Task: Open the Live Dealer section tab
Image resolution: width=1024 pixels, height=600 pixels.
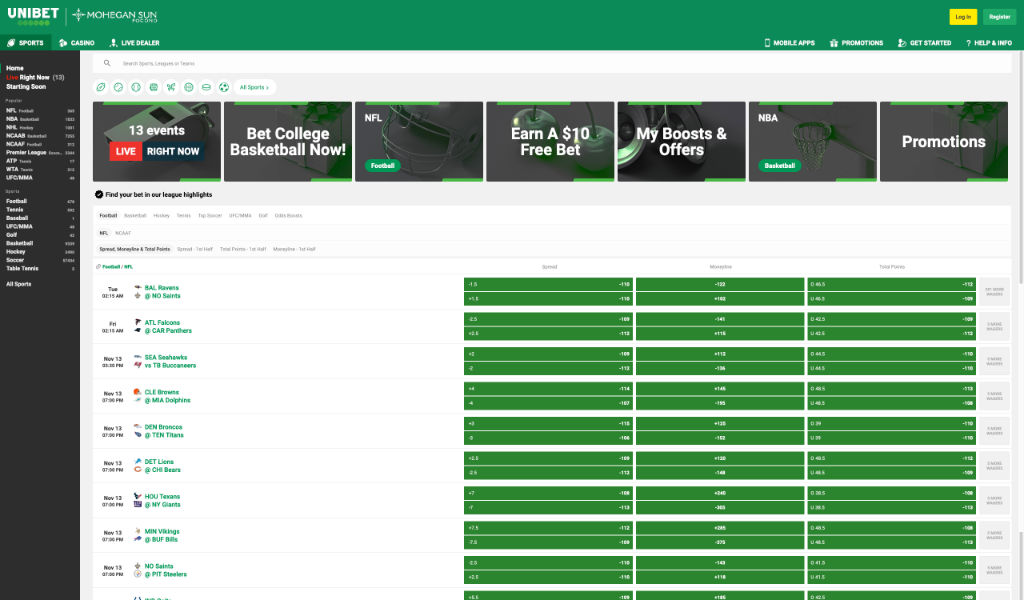Action: tap(134, 42)
